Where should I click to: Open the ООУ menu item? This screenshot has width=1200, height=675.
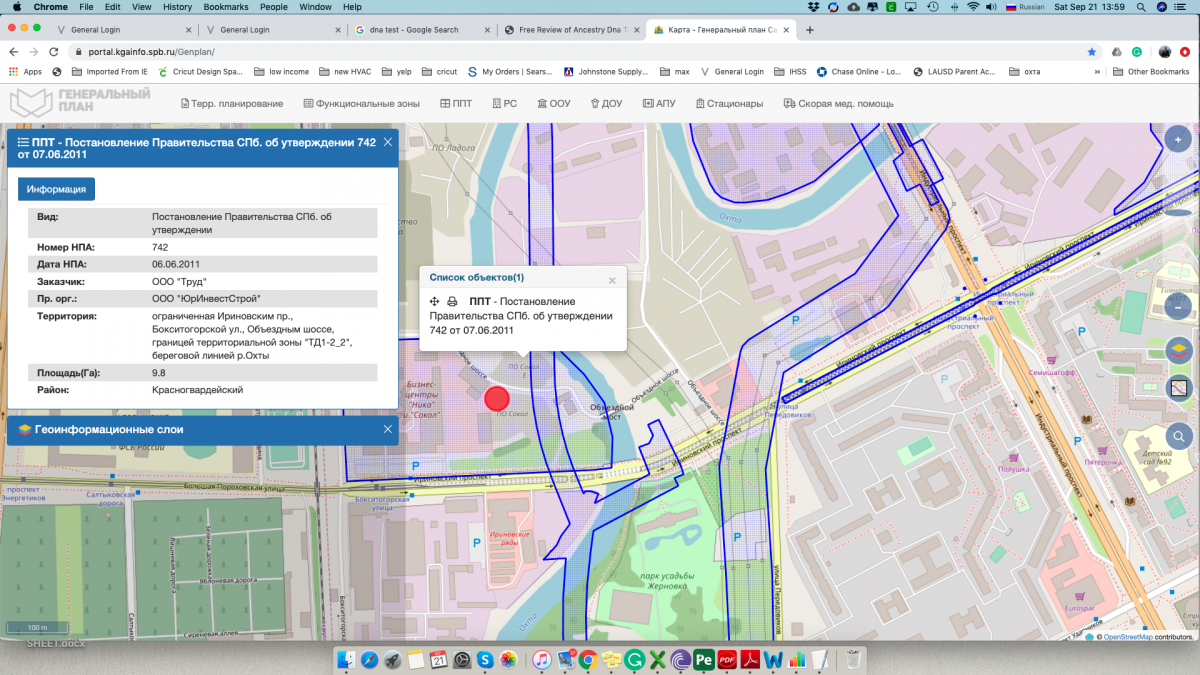coord(553,103)
